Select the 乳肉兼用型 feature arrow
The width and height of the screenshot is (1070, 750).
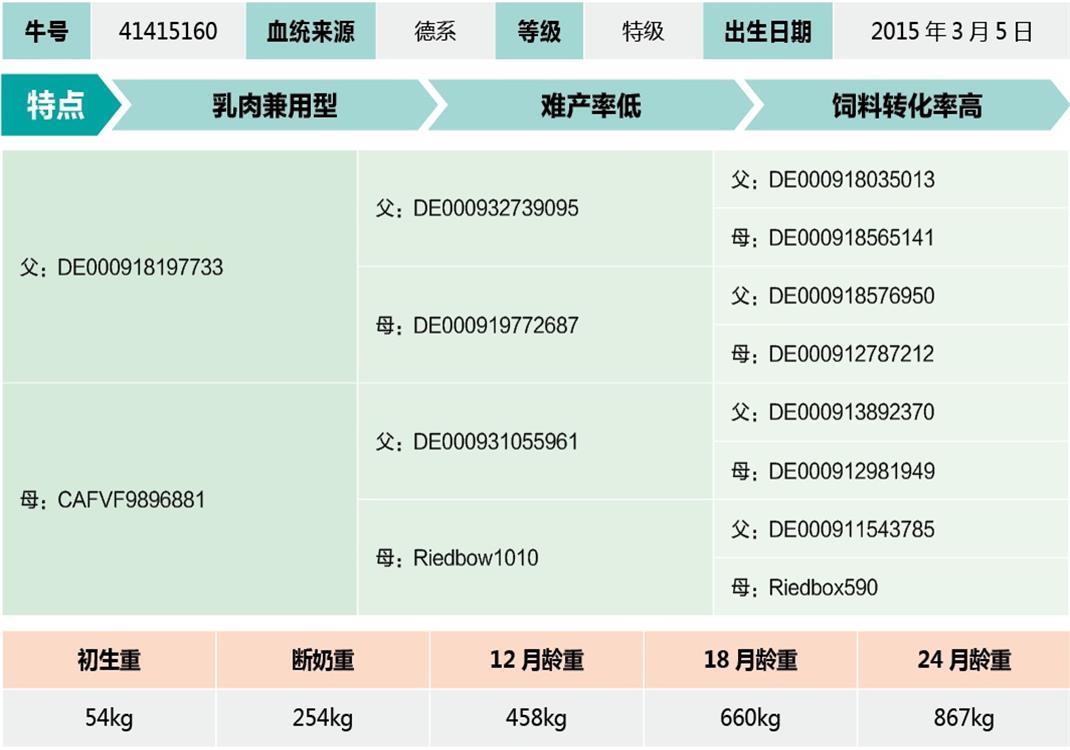click(x=275, y=105)
